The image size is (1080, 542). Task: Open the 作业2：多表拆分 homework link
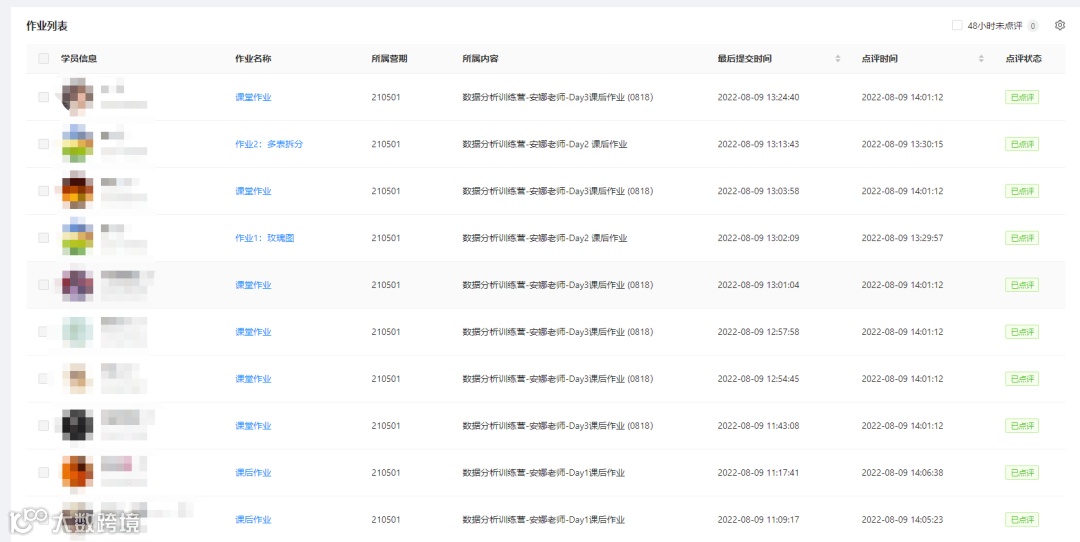[x=269, y=144]
